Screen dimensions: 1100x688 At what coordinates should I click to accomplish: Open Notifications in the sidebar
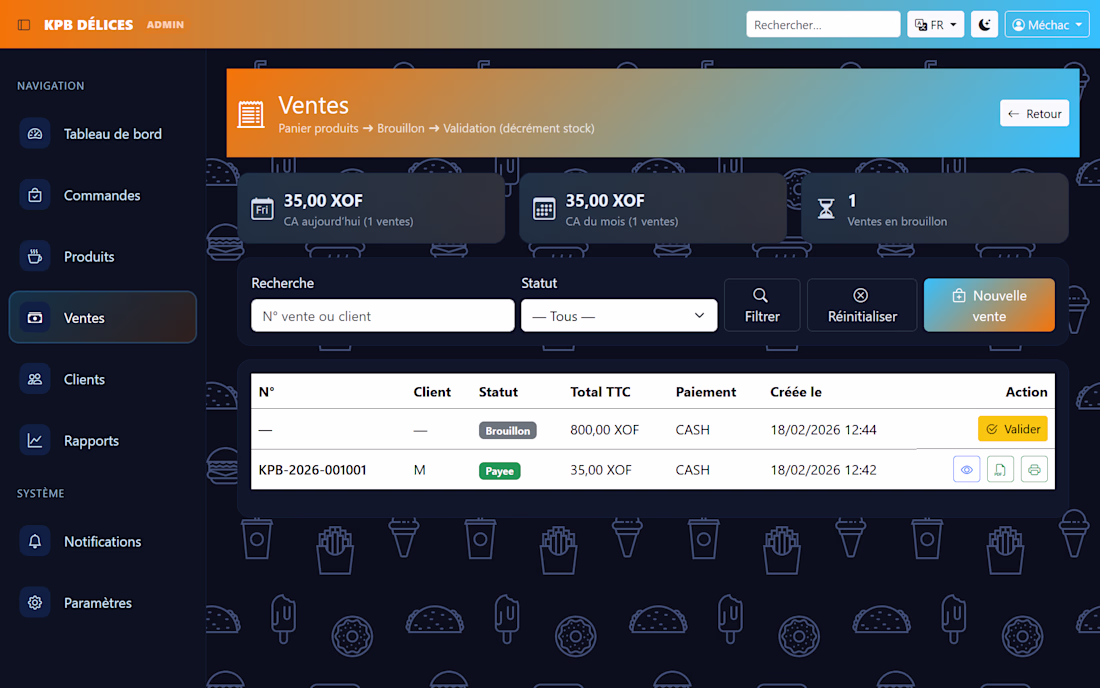tap(102, 541)
